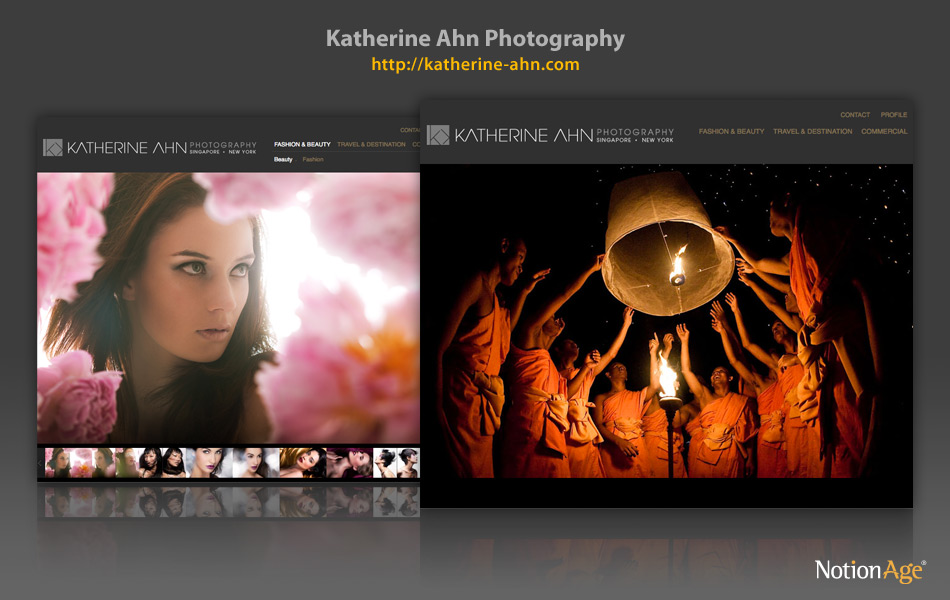This screenshot has height=600, width=950.
Task: Click the square logo icon in the left window
Action: 53,147
